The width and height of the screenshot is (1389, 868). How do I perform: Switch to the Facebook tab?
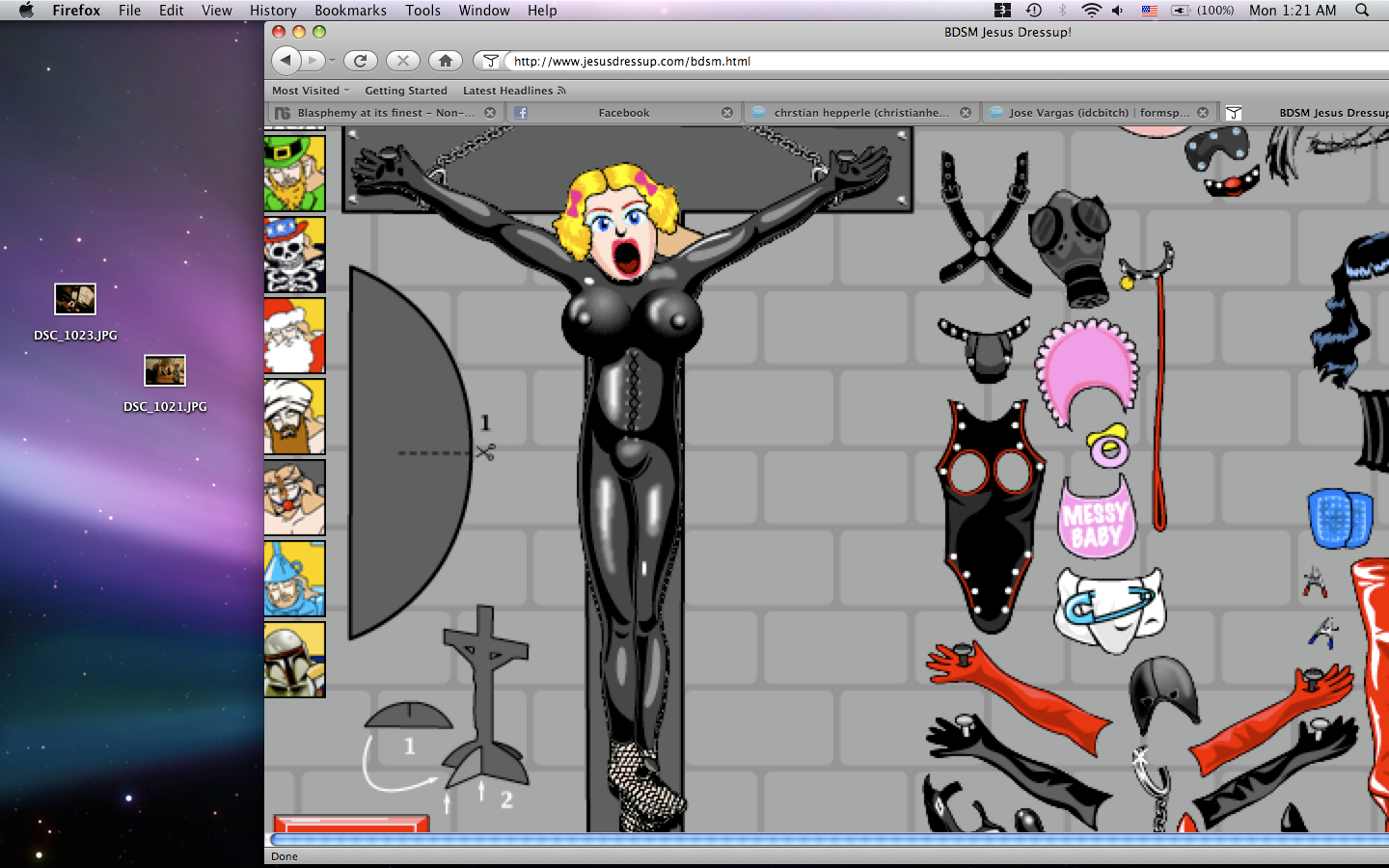(x=623, y=113)
